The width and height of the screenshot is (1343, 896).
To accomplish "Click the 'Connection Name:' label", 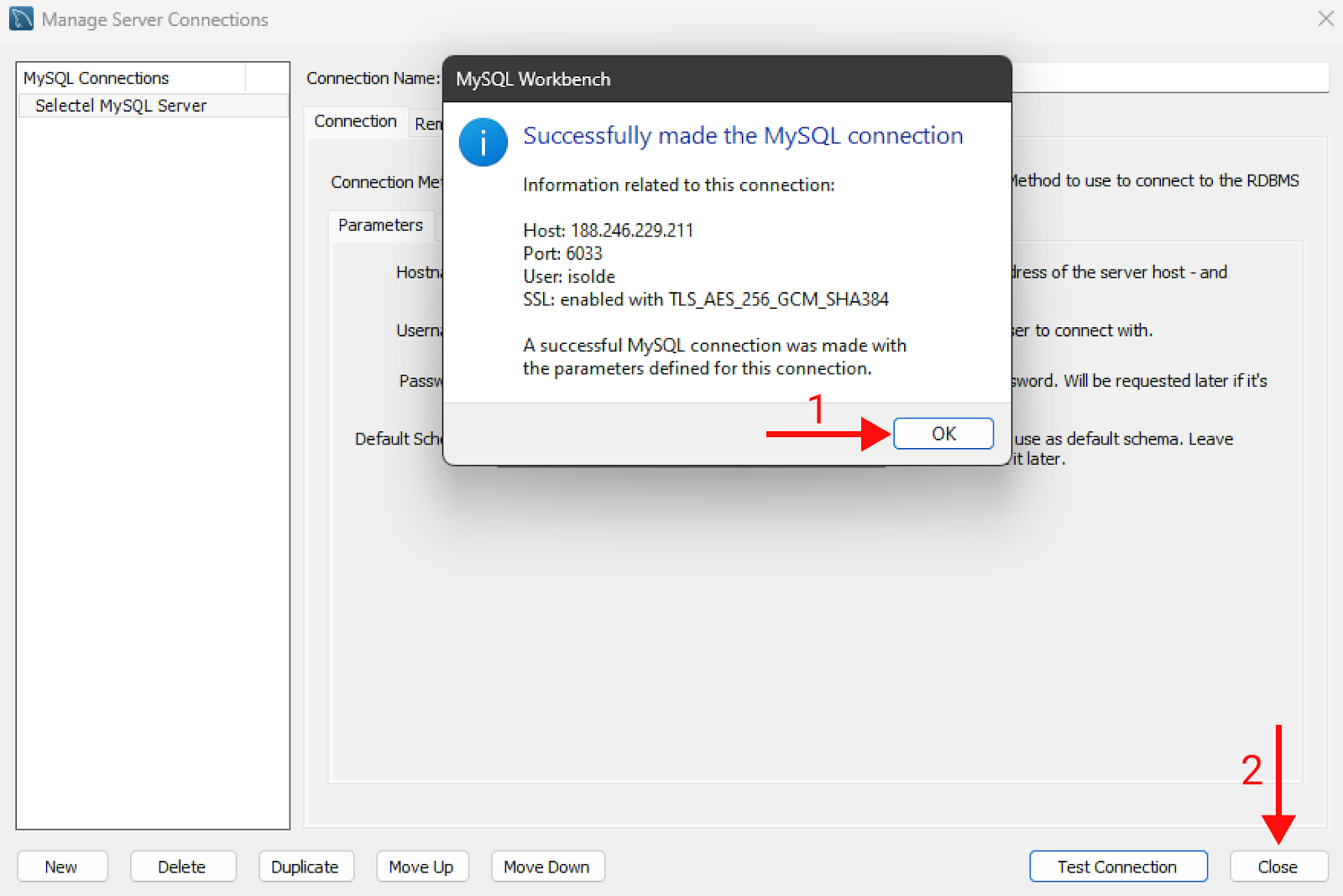I will [373, 78].
